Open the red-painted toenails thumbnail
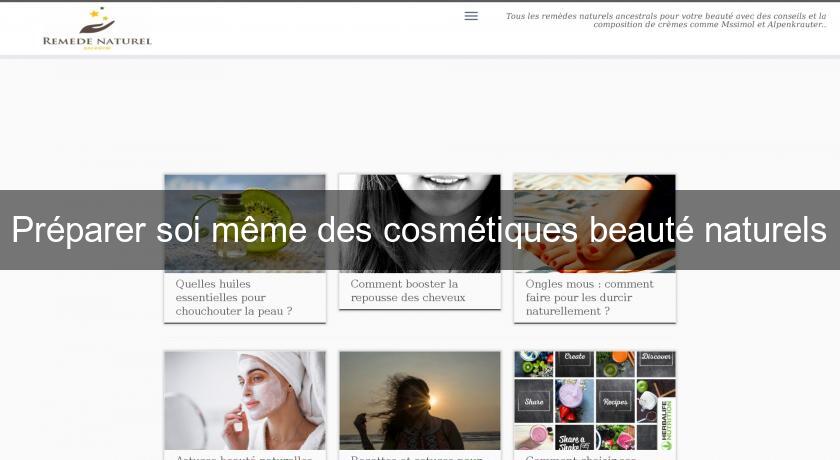The width and height of the screenshot is (840, 460). (x=595, y=223)
